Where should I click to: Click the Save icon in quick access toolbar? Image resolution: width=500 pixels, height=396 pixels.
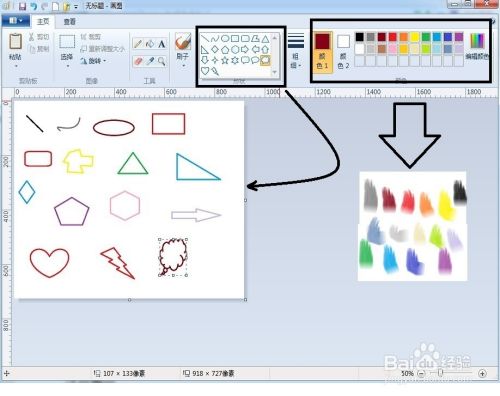tap(22, 6)
